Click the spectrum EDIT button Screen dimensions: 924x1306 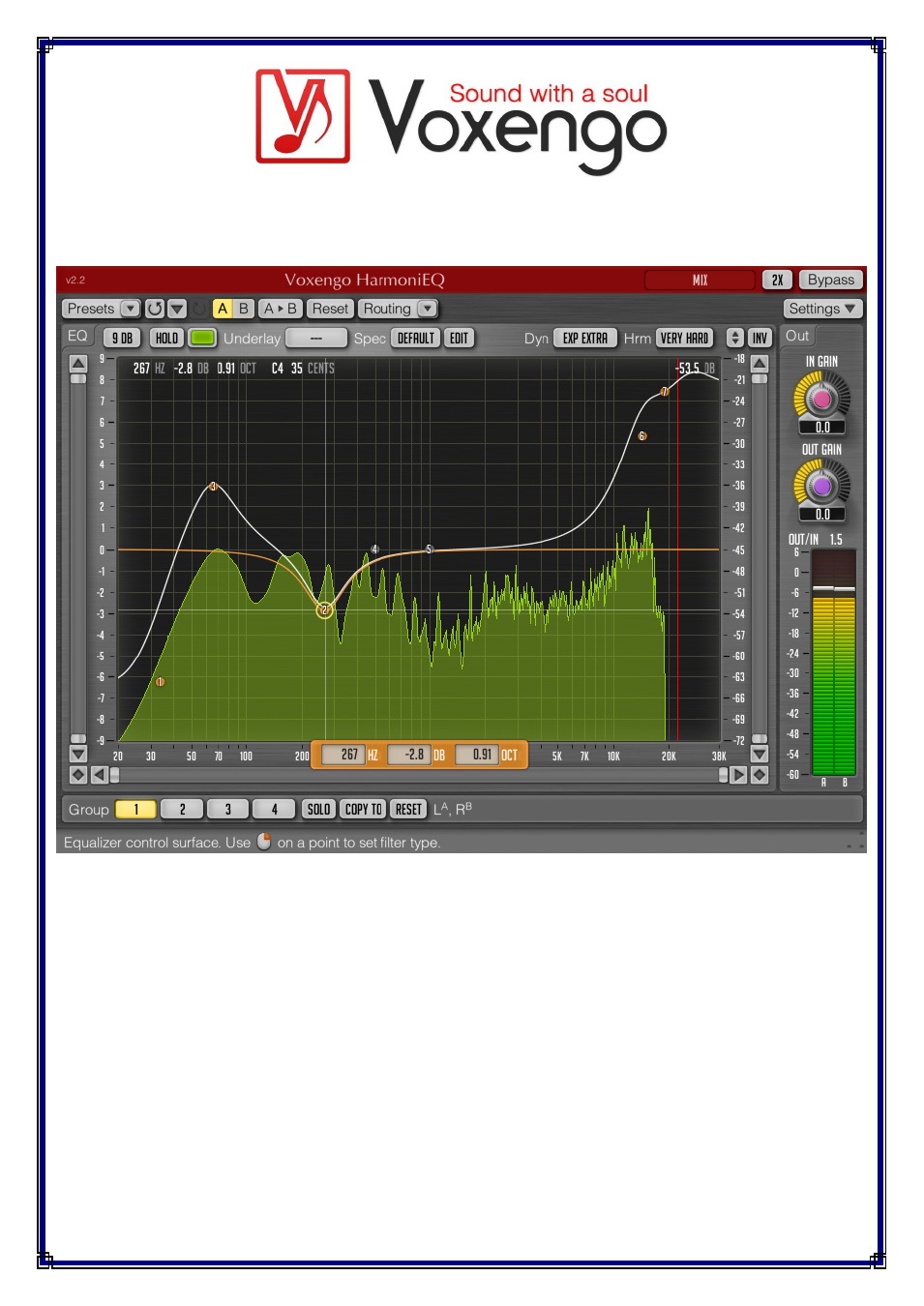tap(459, 339)
